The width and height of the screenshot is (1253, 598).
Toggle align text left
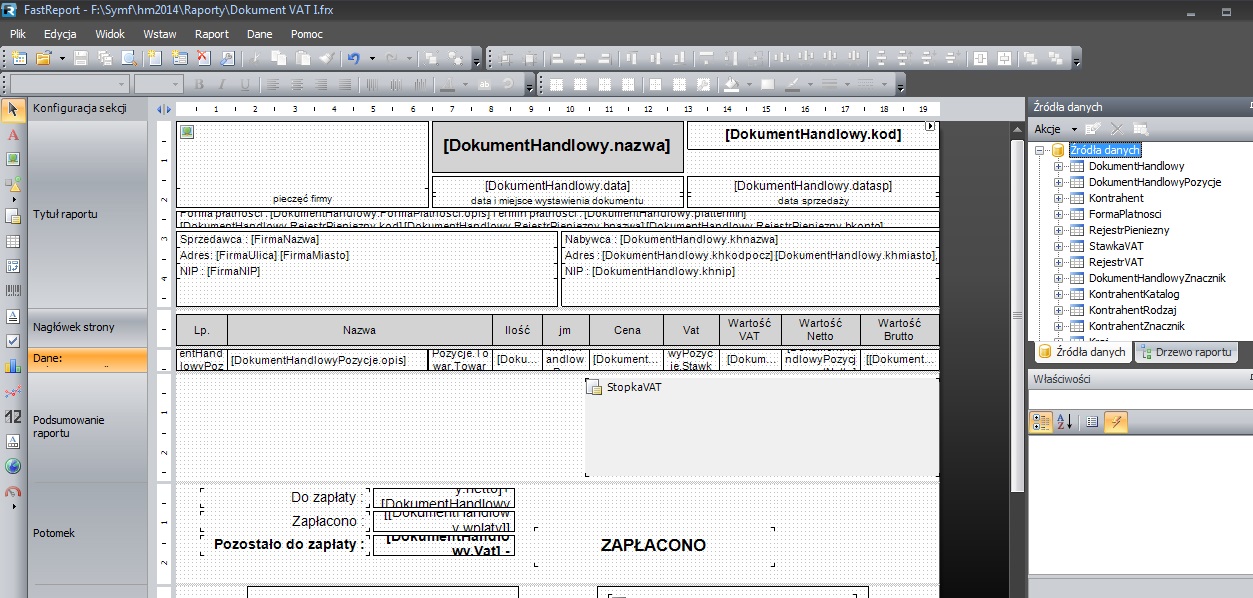[272, 84]
